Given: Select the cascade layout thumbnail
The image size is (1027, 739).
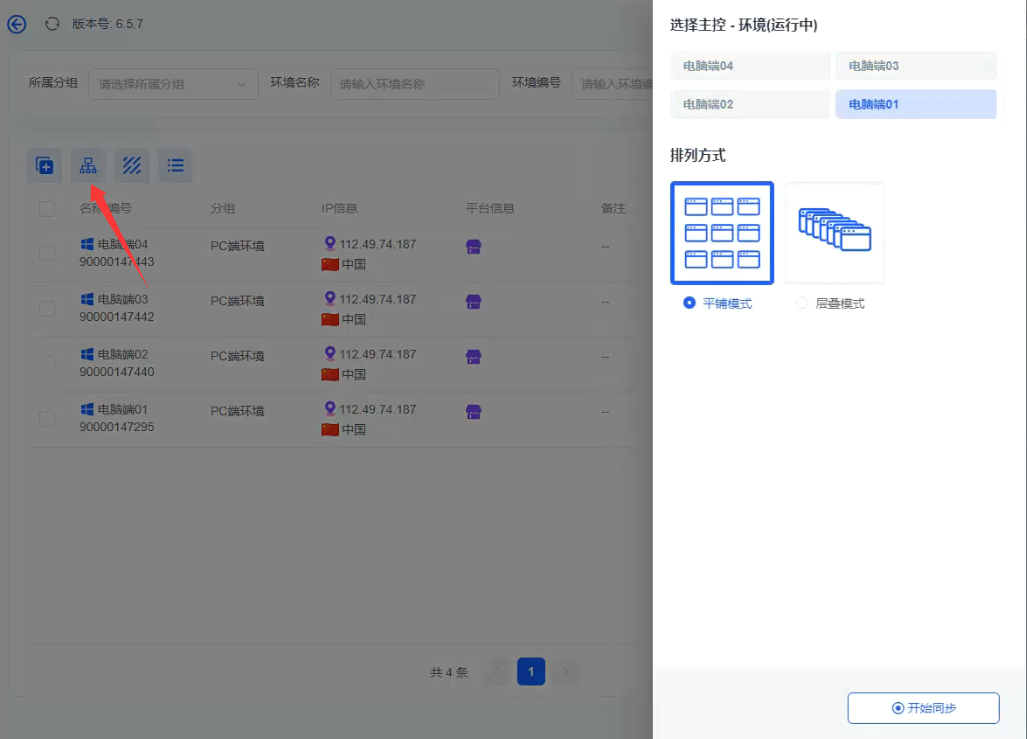Looking at the screenshot, I should (835, 233).
